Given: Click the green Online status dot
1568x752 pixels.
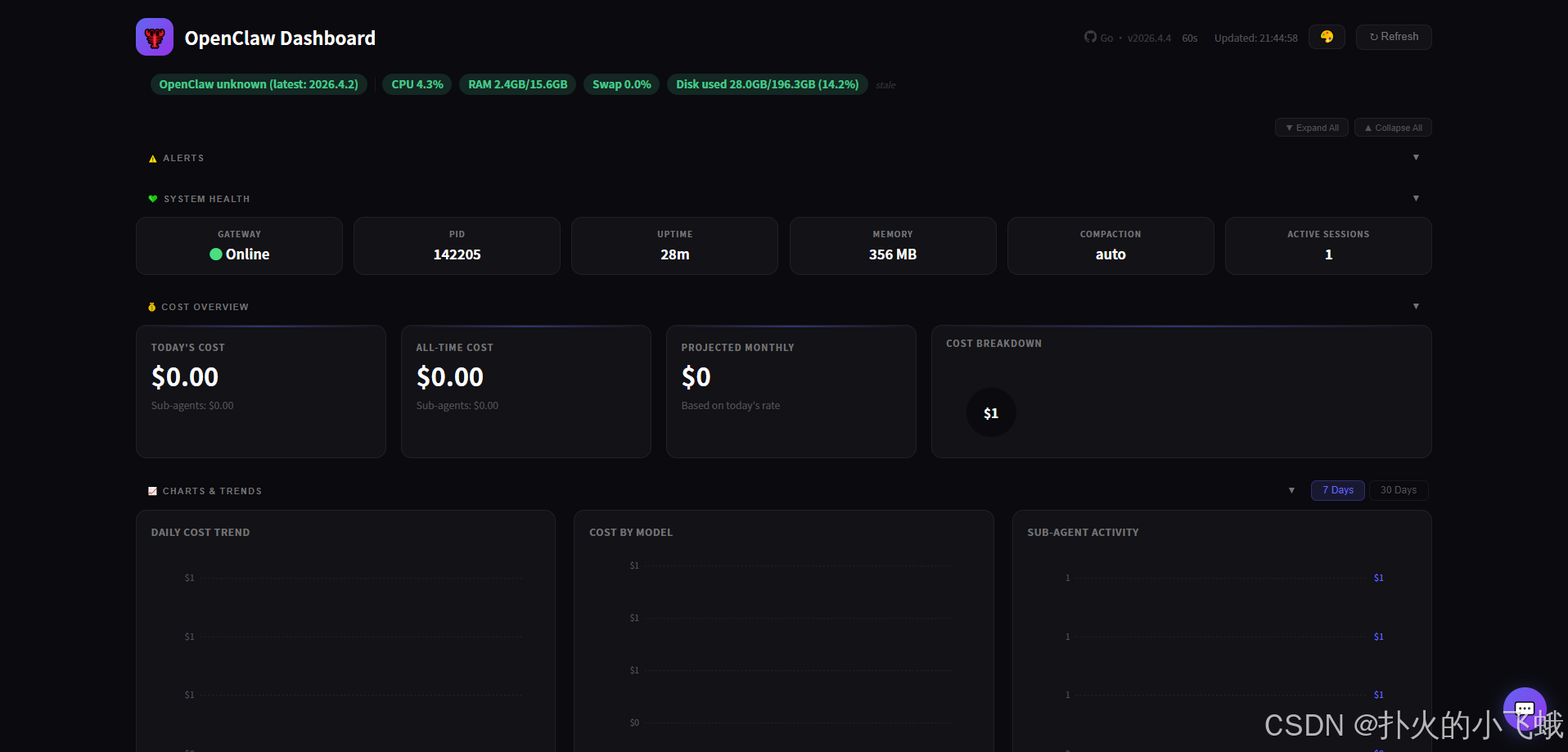Looking at the screenshot, I should point(216,254).
